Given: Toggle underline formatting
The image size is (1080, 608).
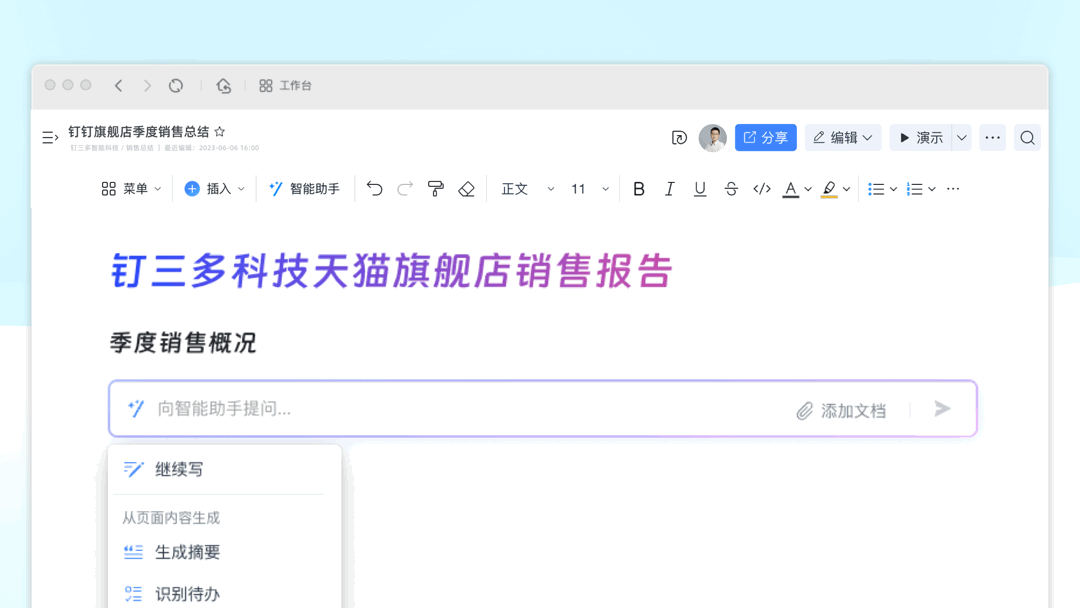Looking at the screenshot, I should pyautogui.click(x=700, y=189).
